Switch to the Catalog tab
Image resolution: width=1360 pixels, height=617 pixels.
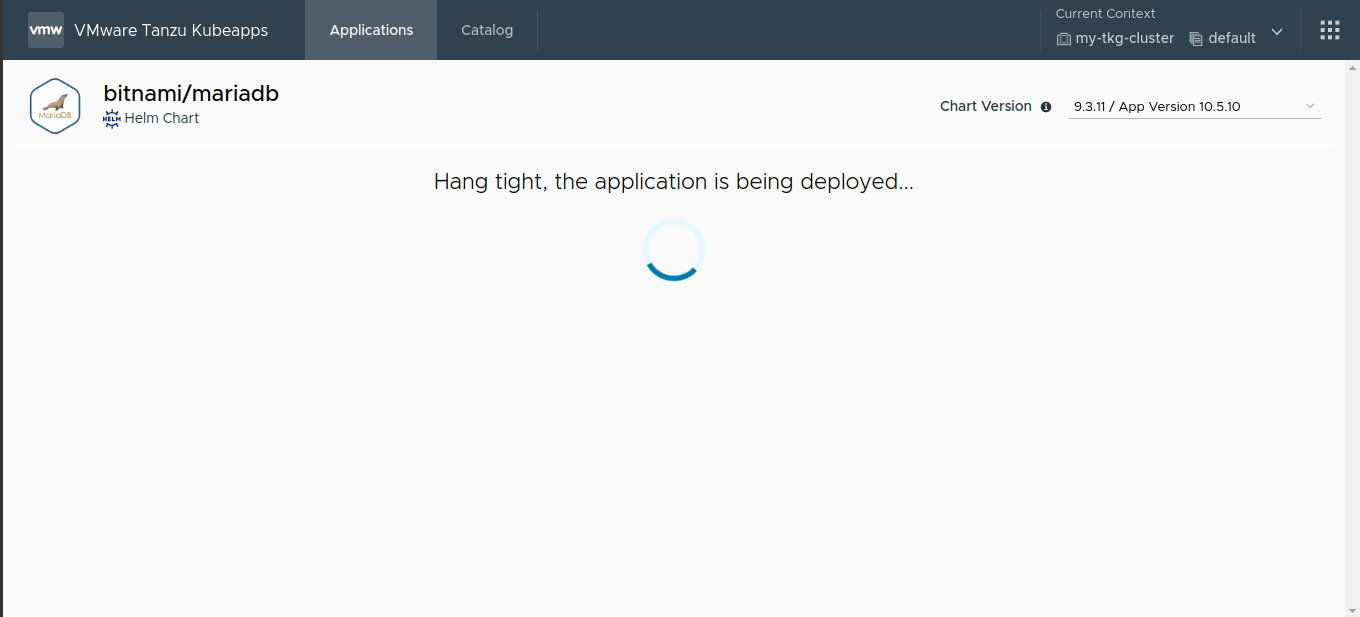(x=487, y=30)
